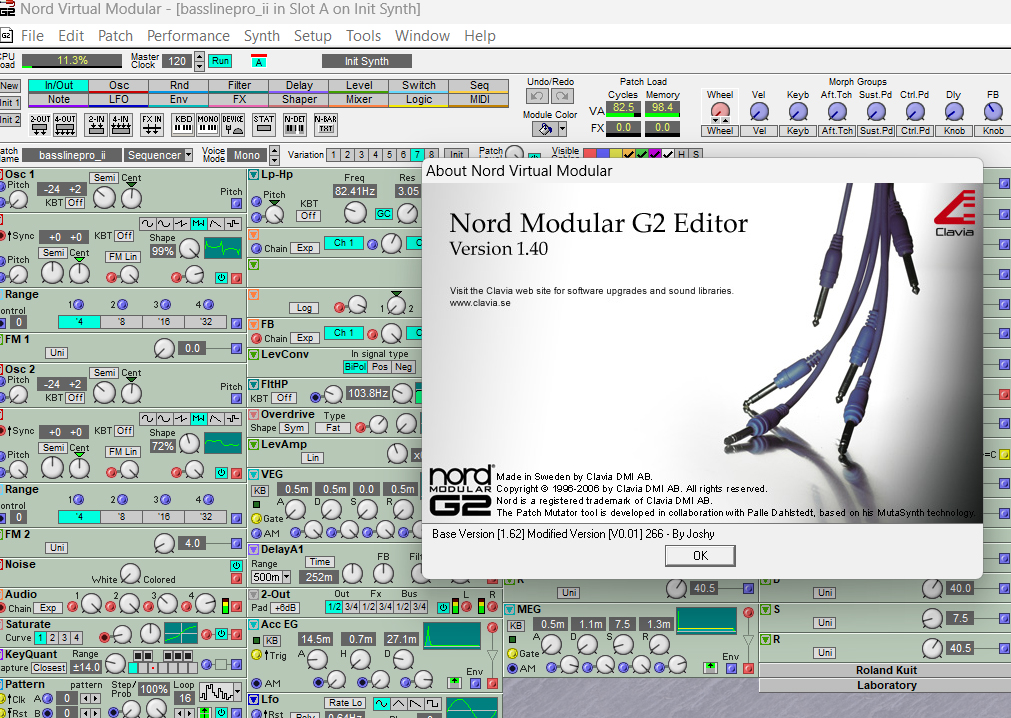Click the Ctrl.Pd morph group knob
The width and height of the screenshot is (1011, 718).
coord(915,112)
